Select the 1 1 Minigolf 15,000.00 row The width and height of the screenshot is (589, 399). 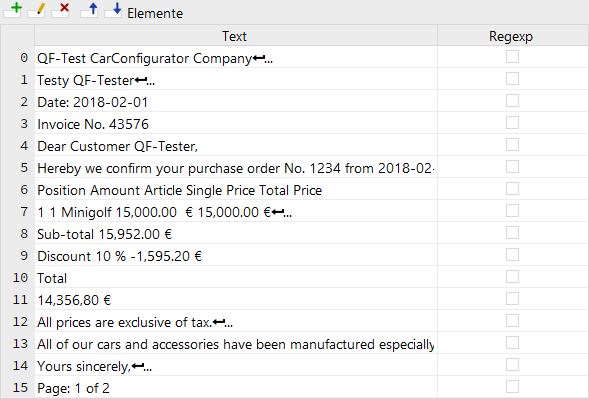(236, 212)
